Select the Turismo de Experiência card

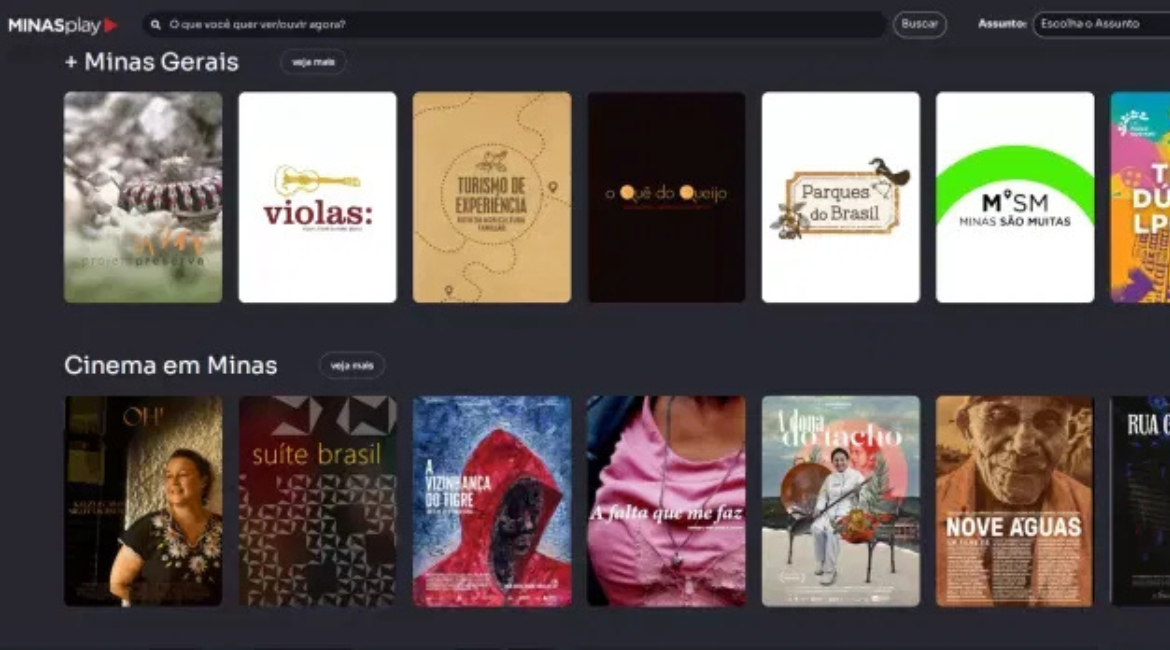(492, 197)
